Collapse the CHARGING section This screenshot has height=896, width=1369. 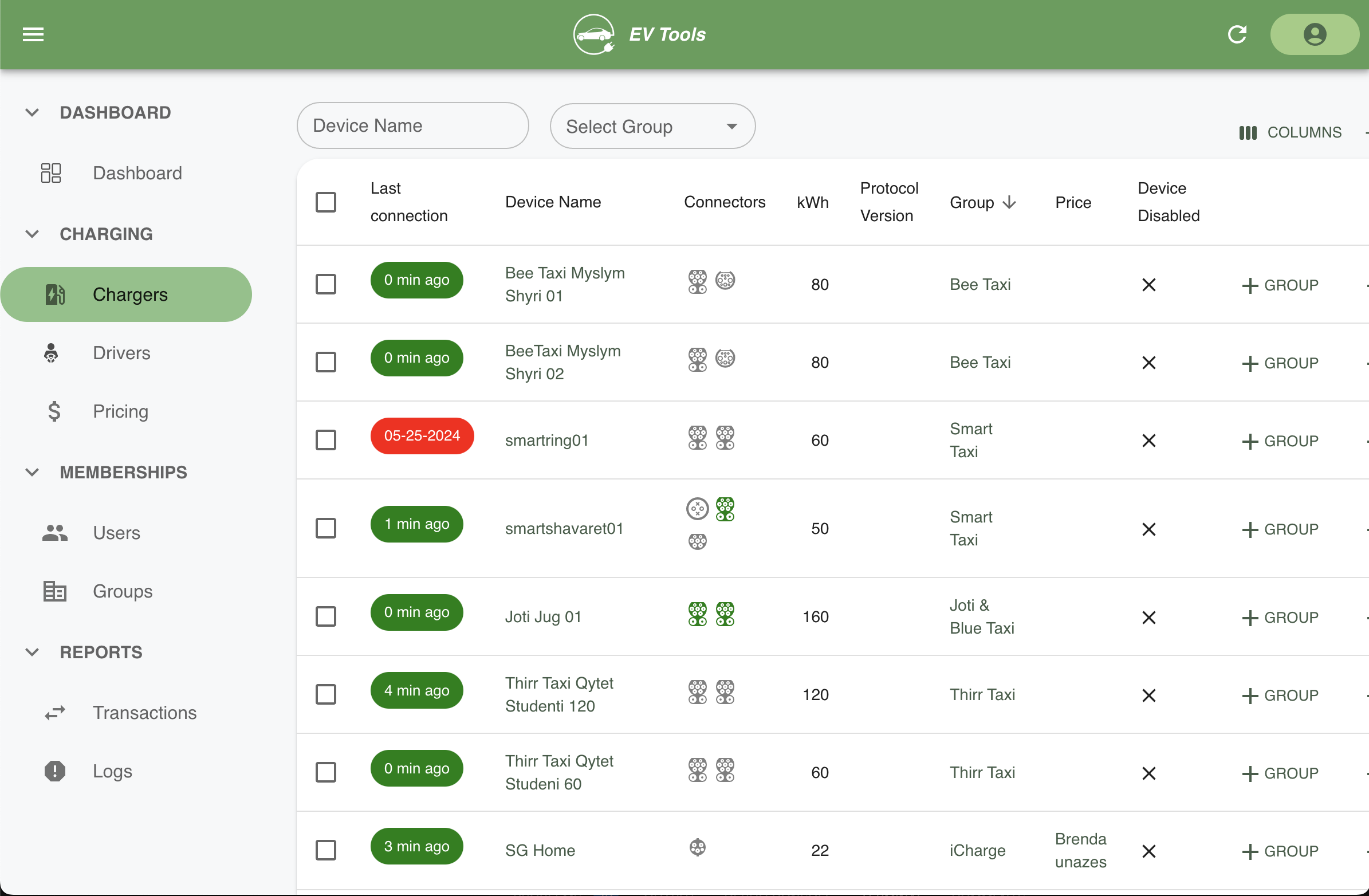click(32, 234)
